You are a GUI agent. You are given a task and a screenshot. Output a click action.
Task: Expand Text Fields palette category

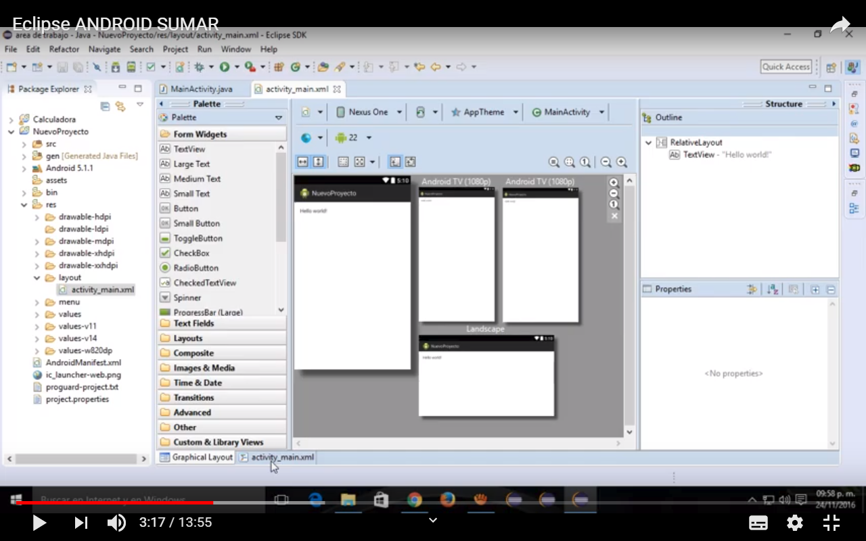[221, 323]
